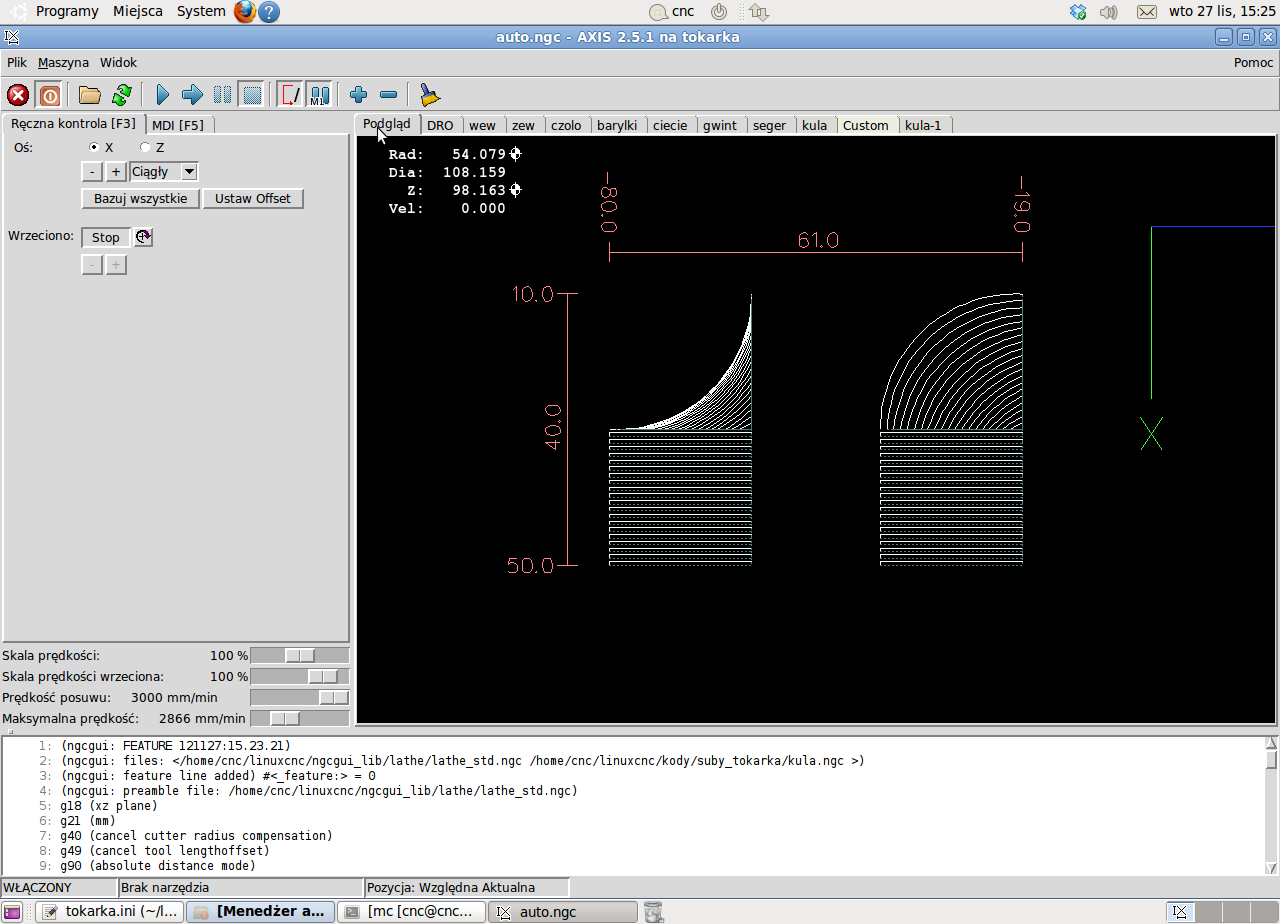Pause program execution in the toolbar
This screenshot has width=1280, height=924.
pos(222,95)
